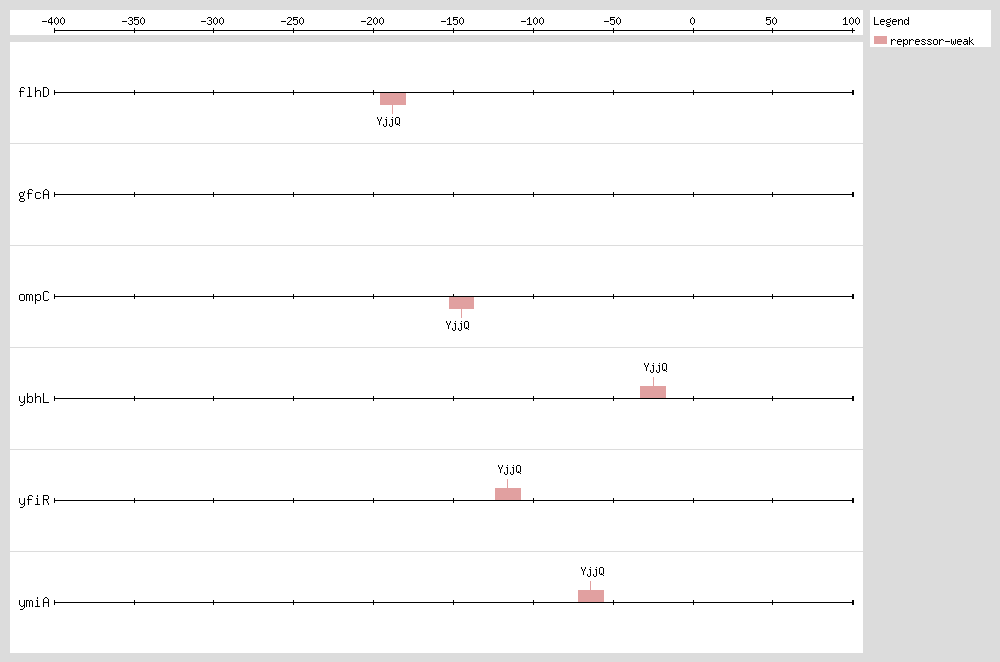Screen dimensions: 1000x662
Task: Click the YjjQ label above yfiR track
Action: pos(510,469)
